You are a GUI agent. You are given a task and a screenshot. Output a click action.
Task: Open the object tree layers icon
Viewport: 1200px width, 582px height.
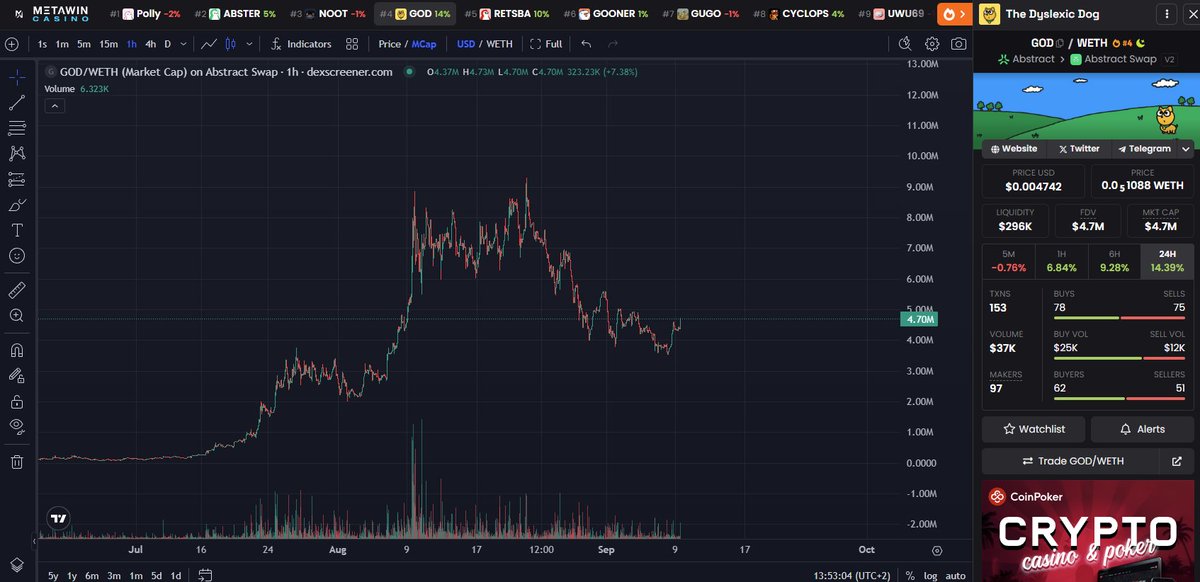[17, 565]
